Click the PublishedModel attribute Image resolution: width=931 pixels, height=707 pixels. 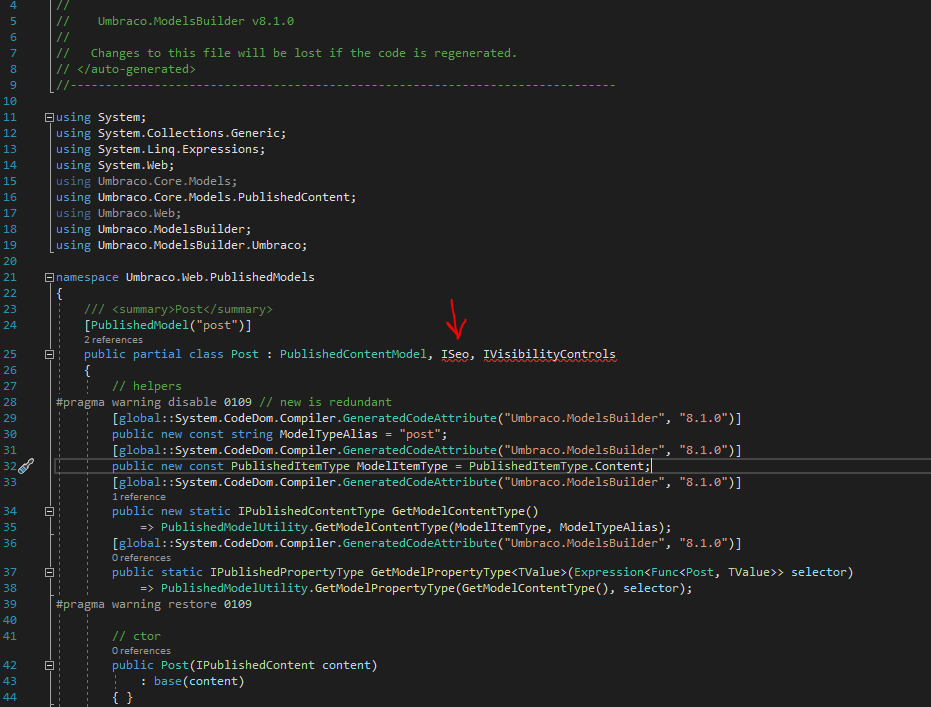[139, 325]
